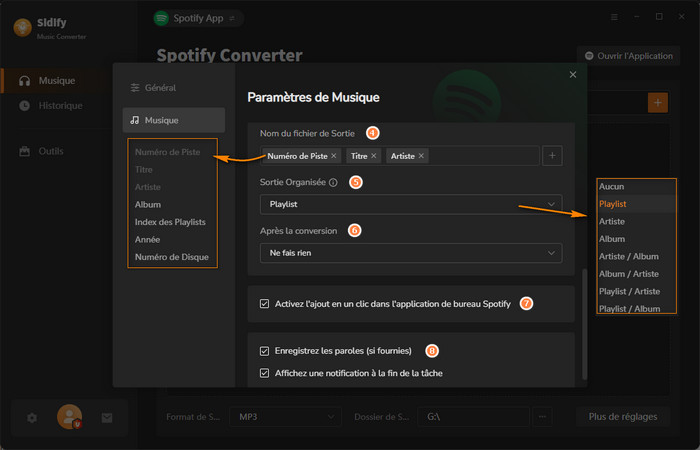Remove the Titre filename tag
The height and width of the screenshot is (450, 700).
[x=374, y=156]
